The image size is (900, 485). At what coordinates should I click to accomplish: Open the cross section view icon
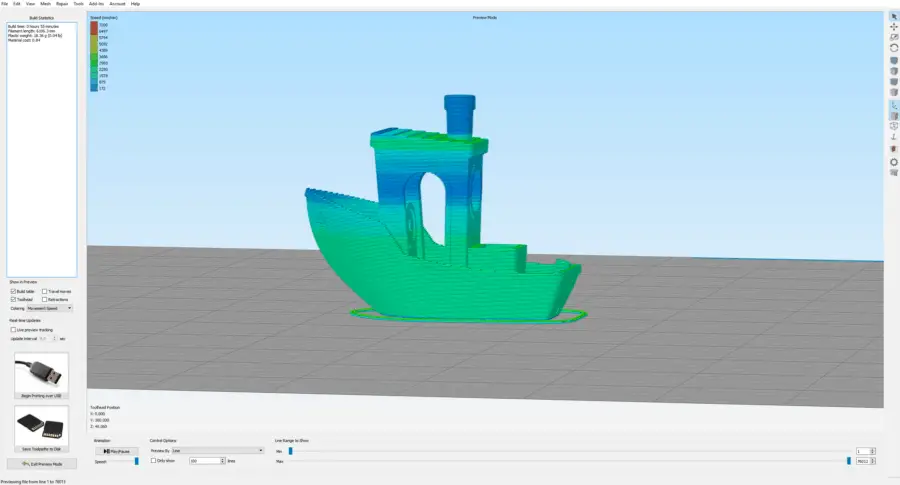click(x=894, y=149)
